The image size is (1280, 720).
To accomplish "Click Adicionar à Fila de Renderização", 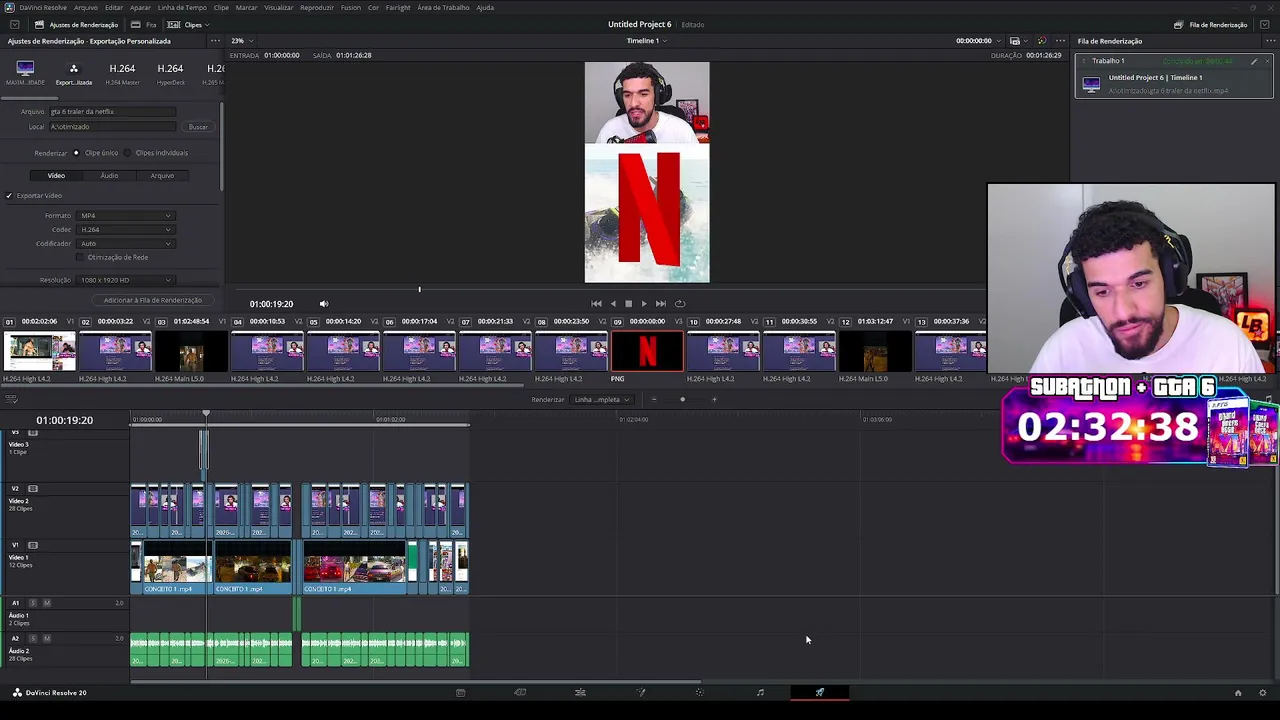I will (153, 300).
